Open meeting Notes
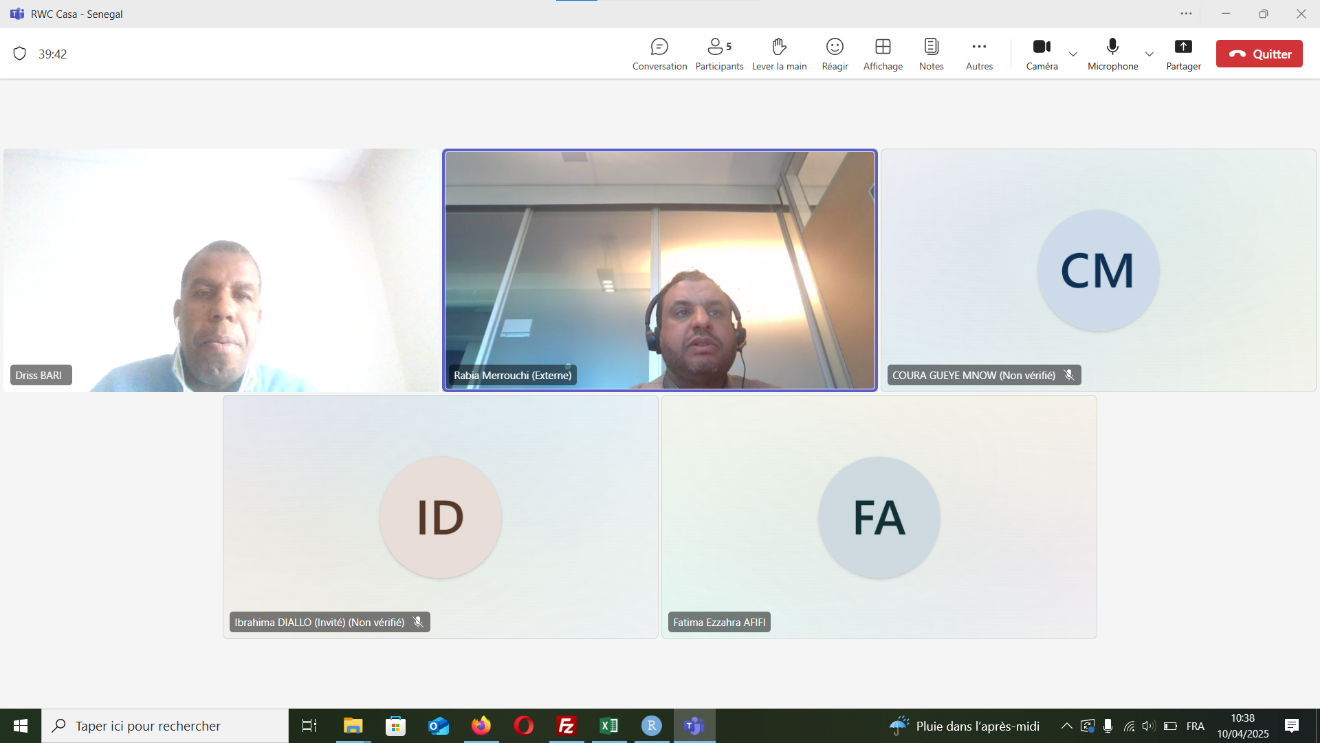 tap(931, 54)
